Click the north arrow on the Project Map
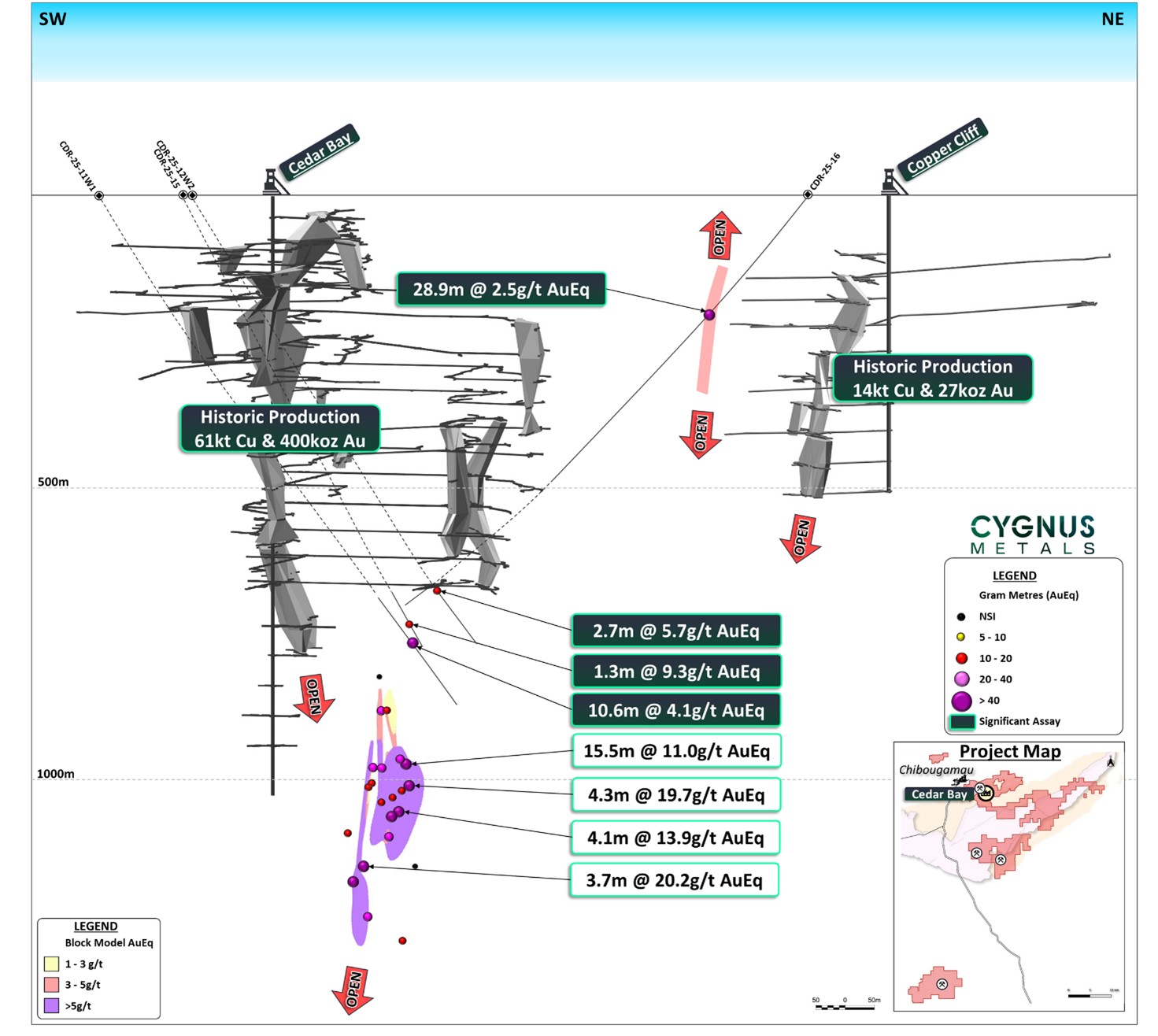Viewport: 1158px width, 1036px height. (1110, 762)
